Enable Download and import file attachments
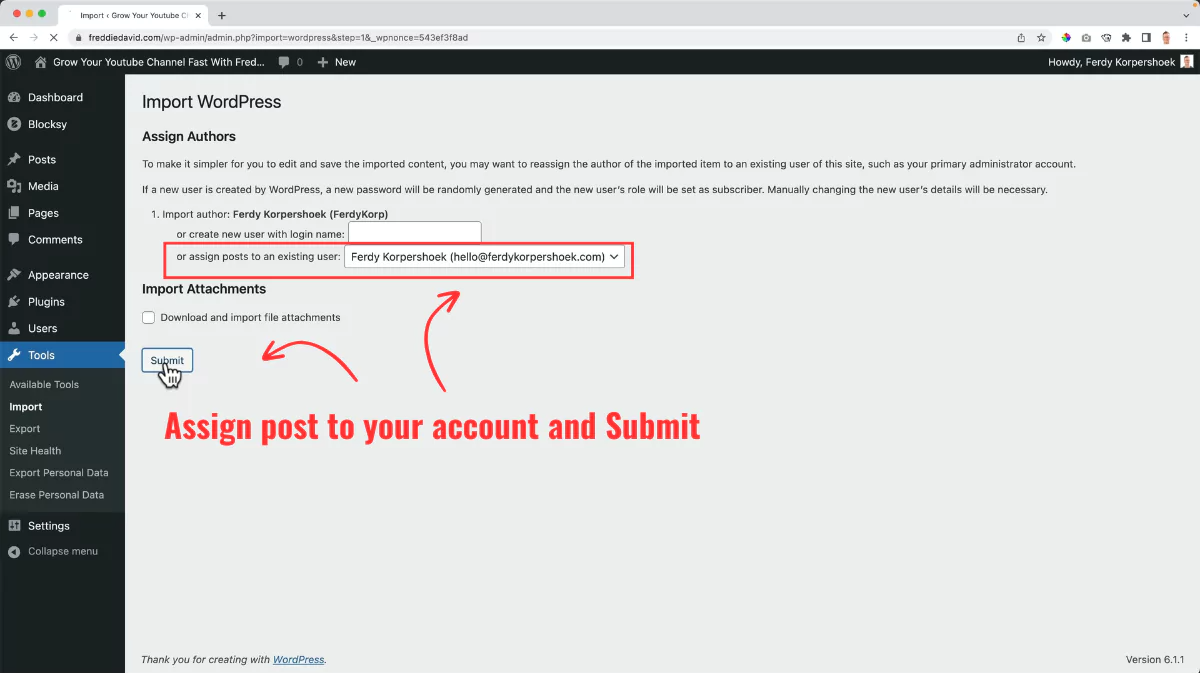 coord(148,317)
